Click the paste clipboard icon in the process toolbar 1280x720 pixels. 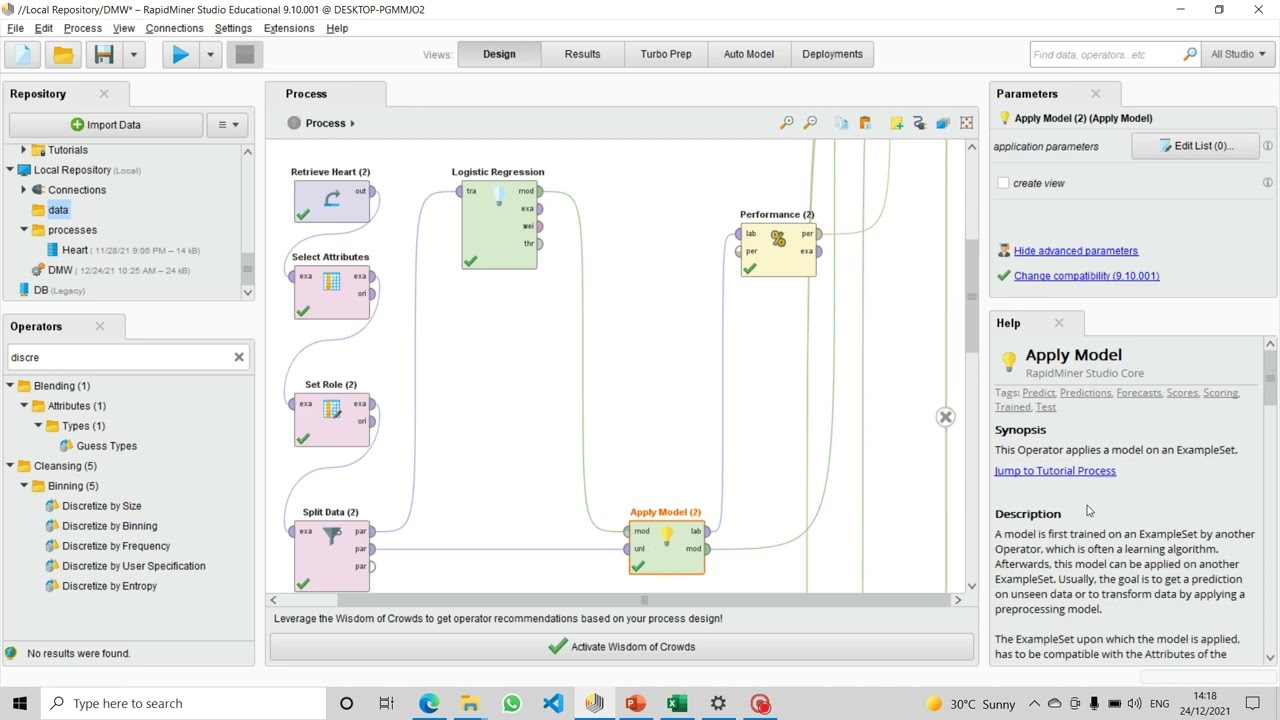(865, 123)
